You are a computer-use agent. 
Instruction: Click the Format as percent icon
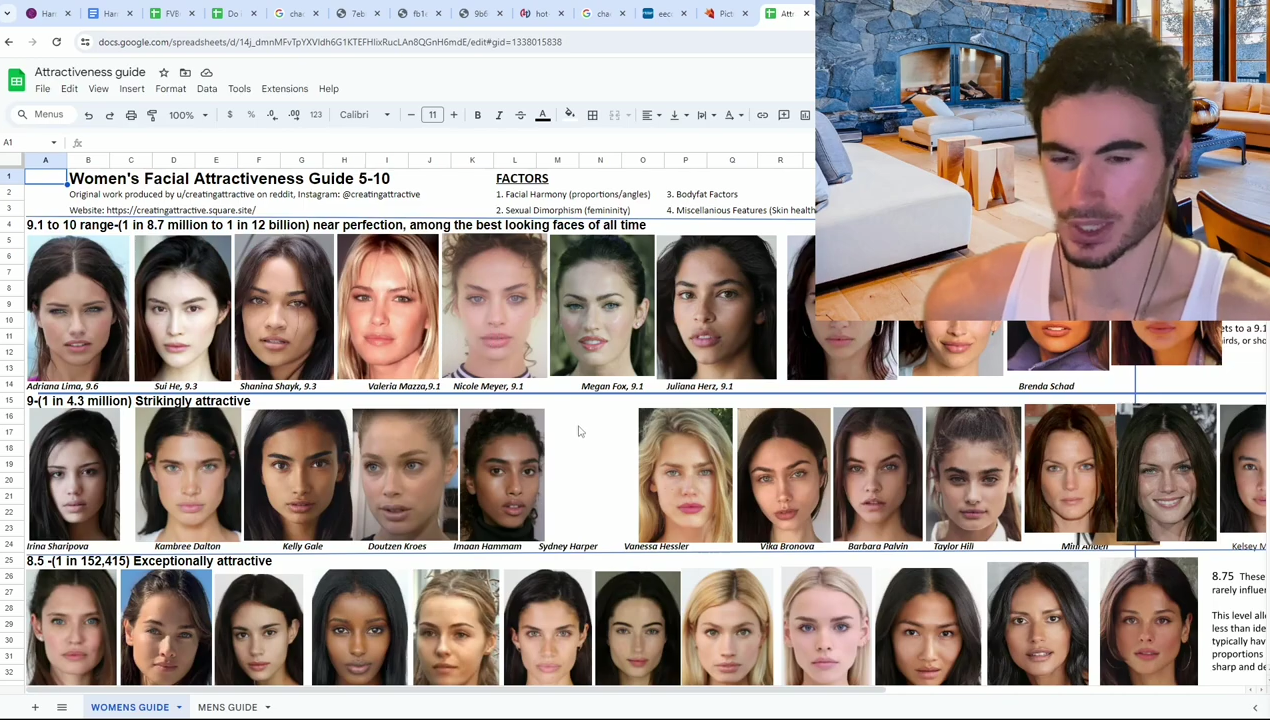click(251, 115)
